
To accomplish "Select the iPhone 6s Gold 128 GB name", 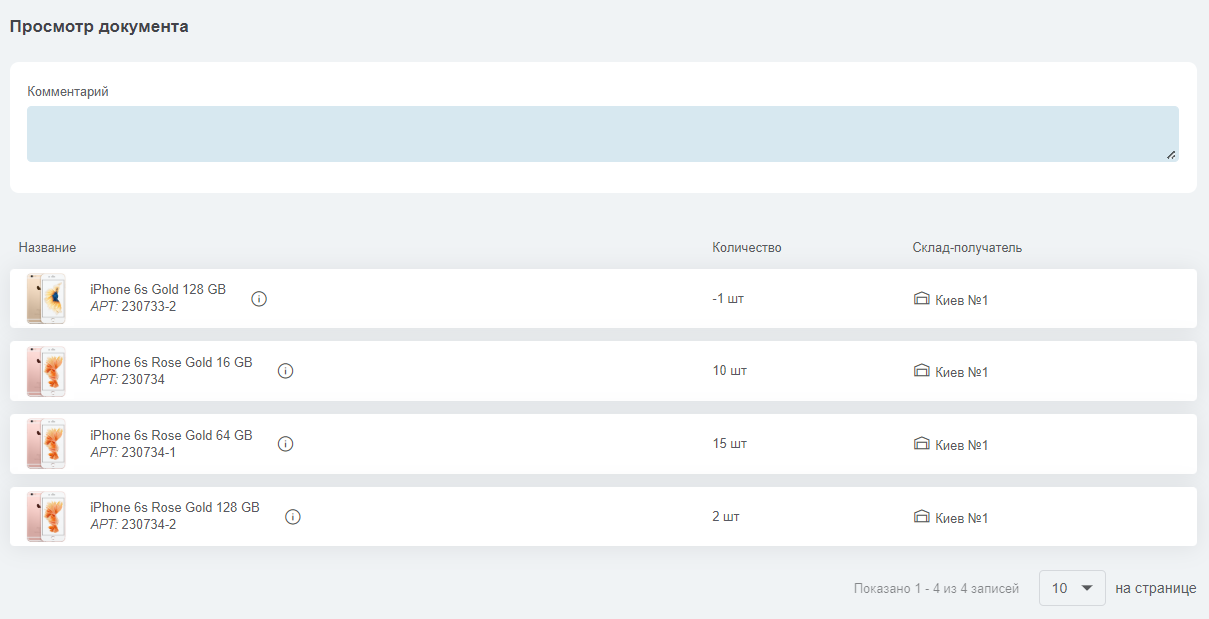I will [x=158, y=289].
